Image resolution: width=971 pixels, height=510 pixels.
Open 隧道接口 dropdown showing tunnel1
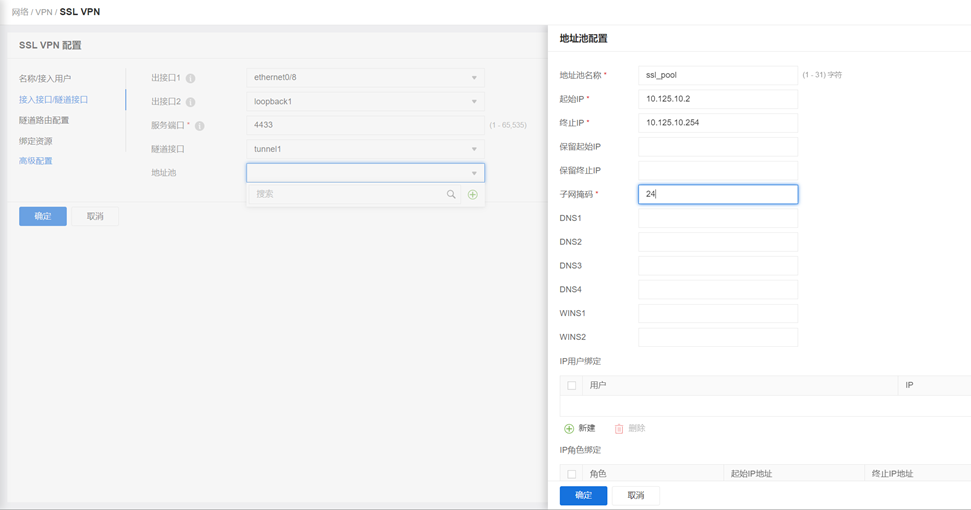pos(365,149)
